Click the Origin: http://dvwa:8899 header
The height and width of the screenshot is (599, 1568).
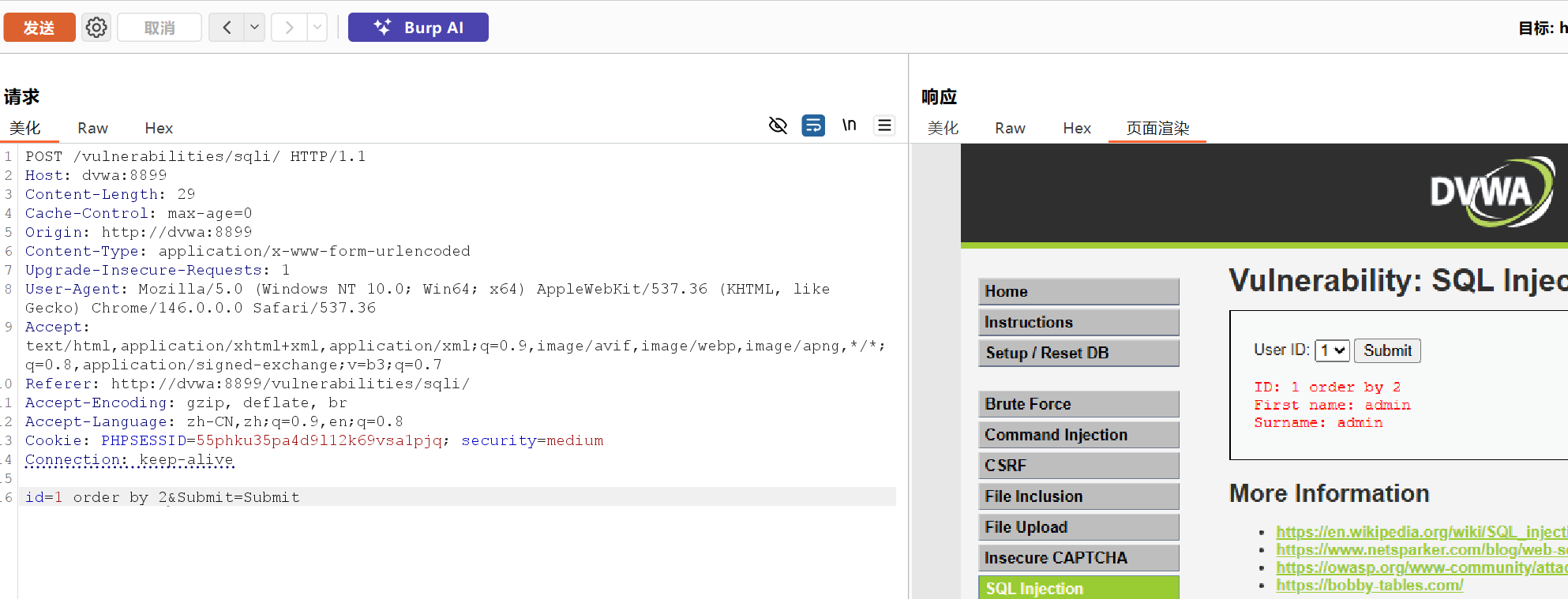(x=138, y=232)
